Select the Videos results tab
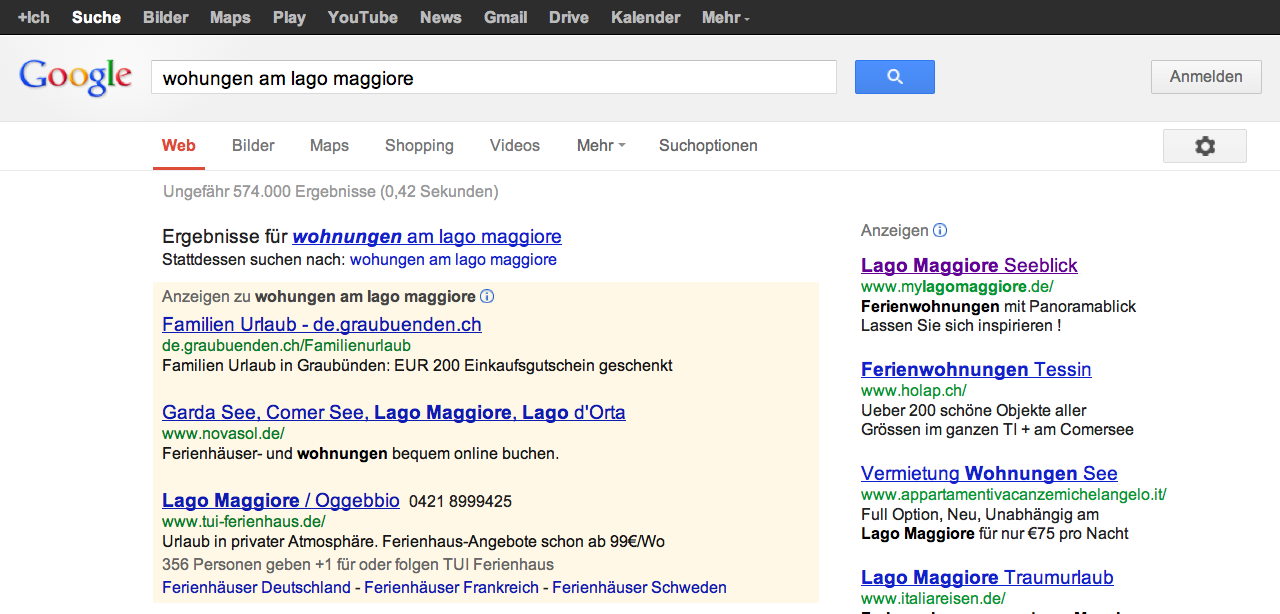 pyautogui.click(x=515, y=146)
